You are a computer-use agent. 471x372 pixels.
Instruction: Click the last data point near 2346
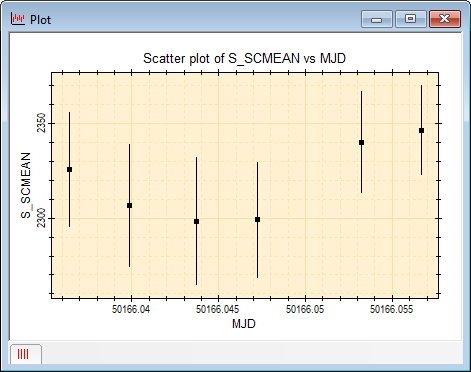(421, 130)
